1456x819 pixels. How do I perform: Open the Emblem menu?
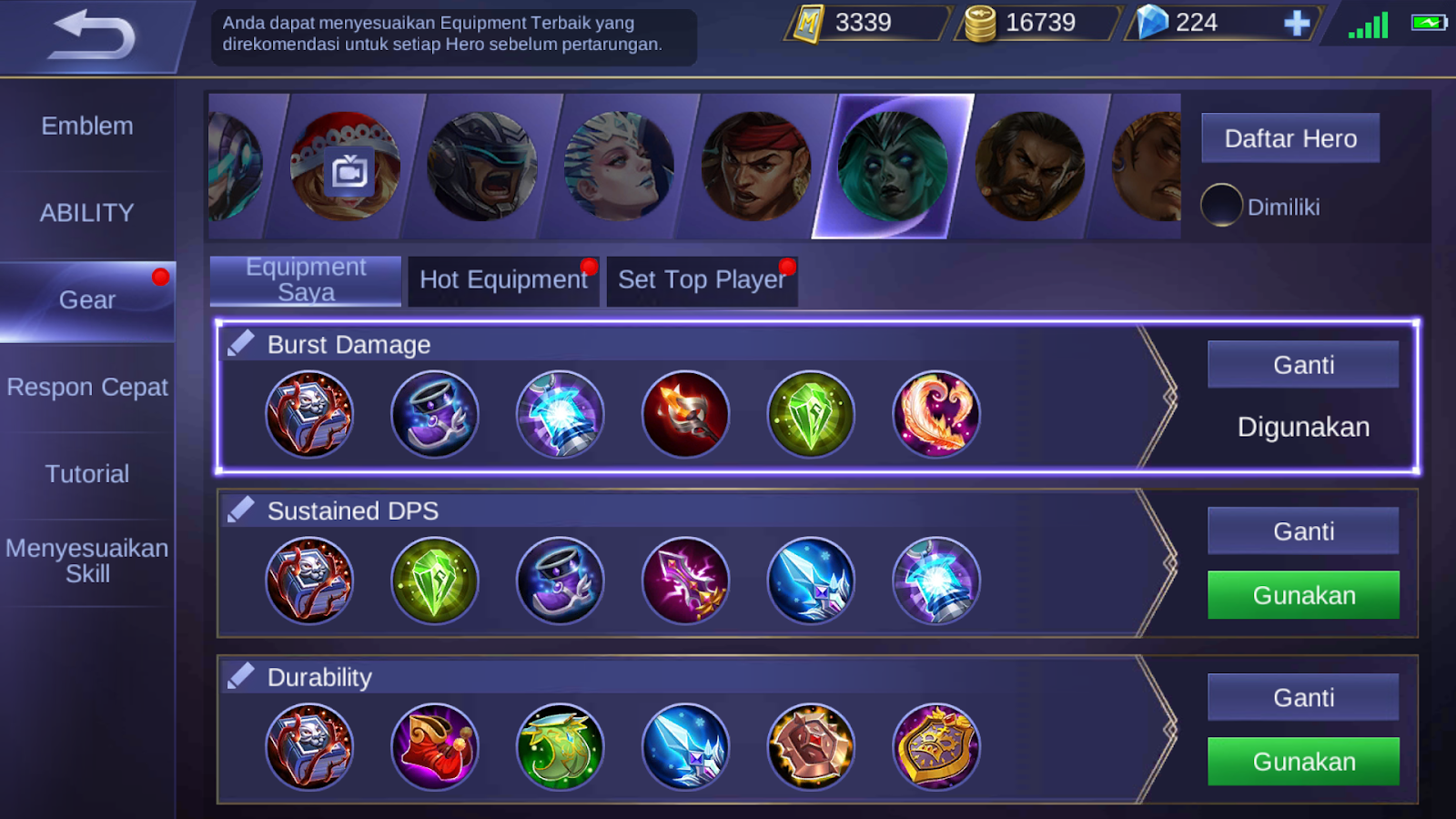tap(87, 126)
